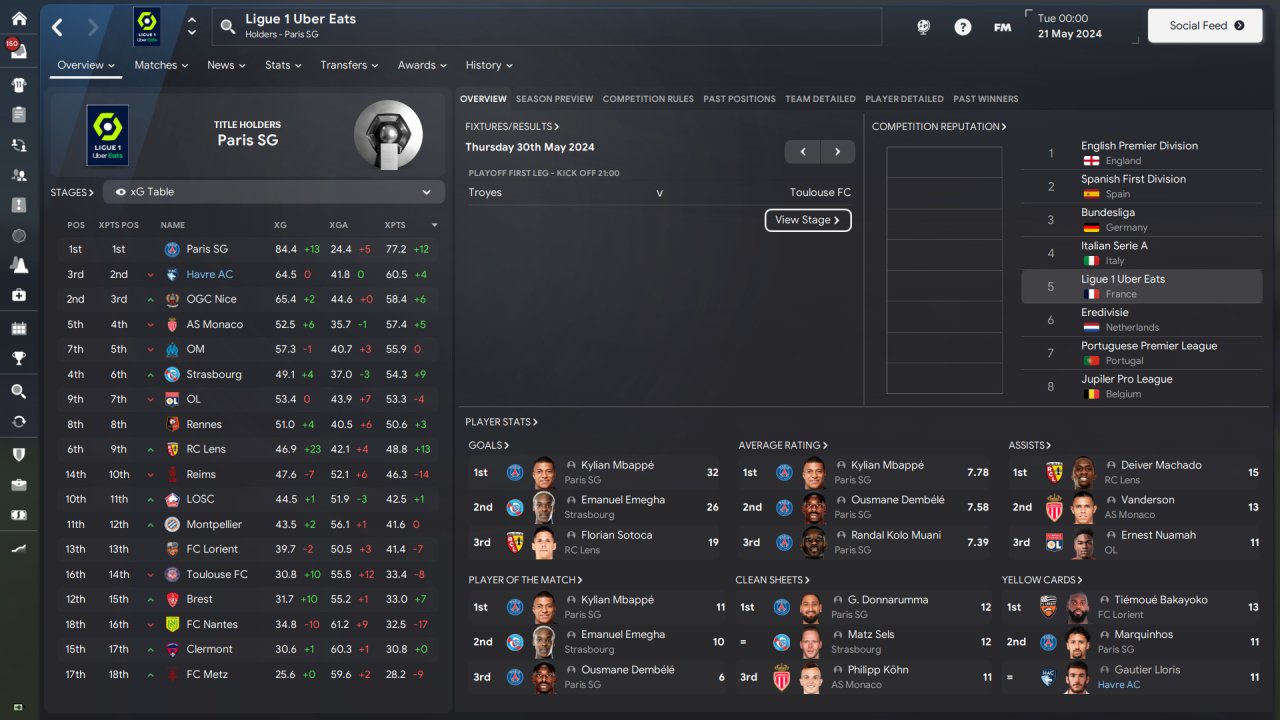Viewport: 1280px width, 720px height.
Task: Click the France flag under Ligue 1 Uber Eats
Action: [x=1091, y=294]
